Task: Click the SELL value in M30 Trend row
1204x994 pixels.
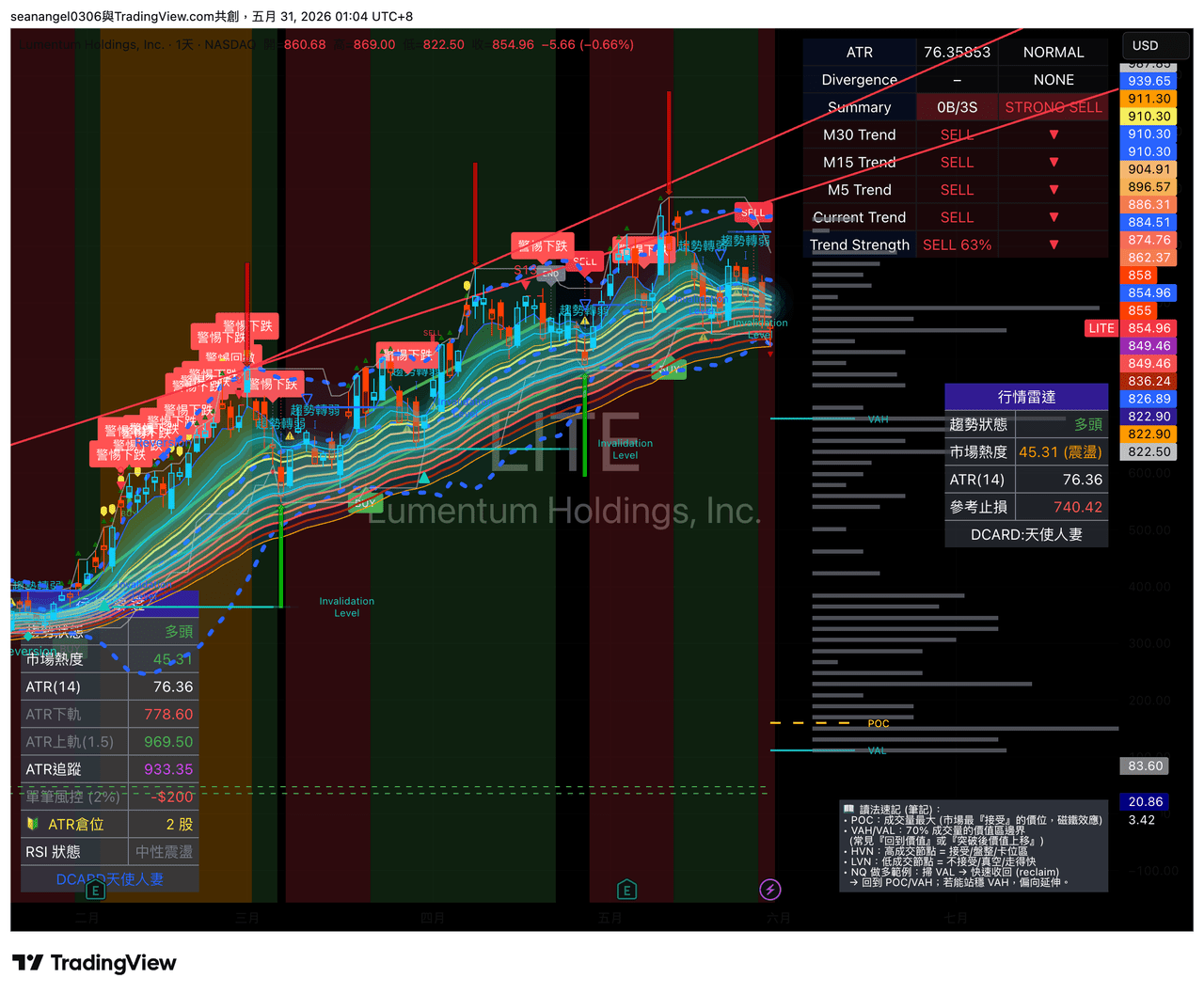Action: [957, 134]
